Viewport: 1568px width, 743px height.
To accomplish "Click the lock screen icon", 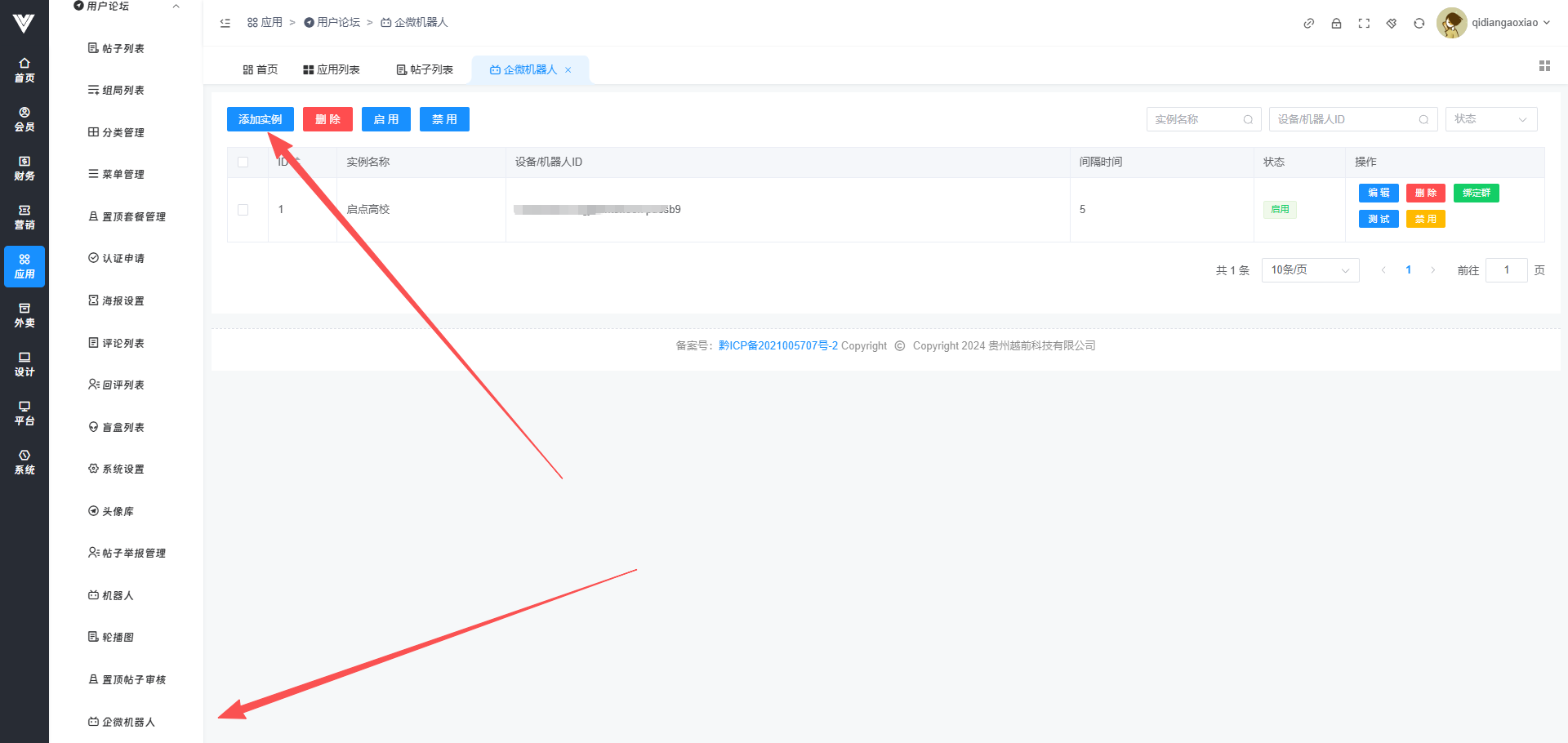I will pyautogui.click(x=1336, y=23).
